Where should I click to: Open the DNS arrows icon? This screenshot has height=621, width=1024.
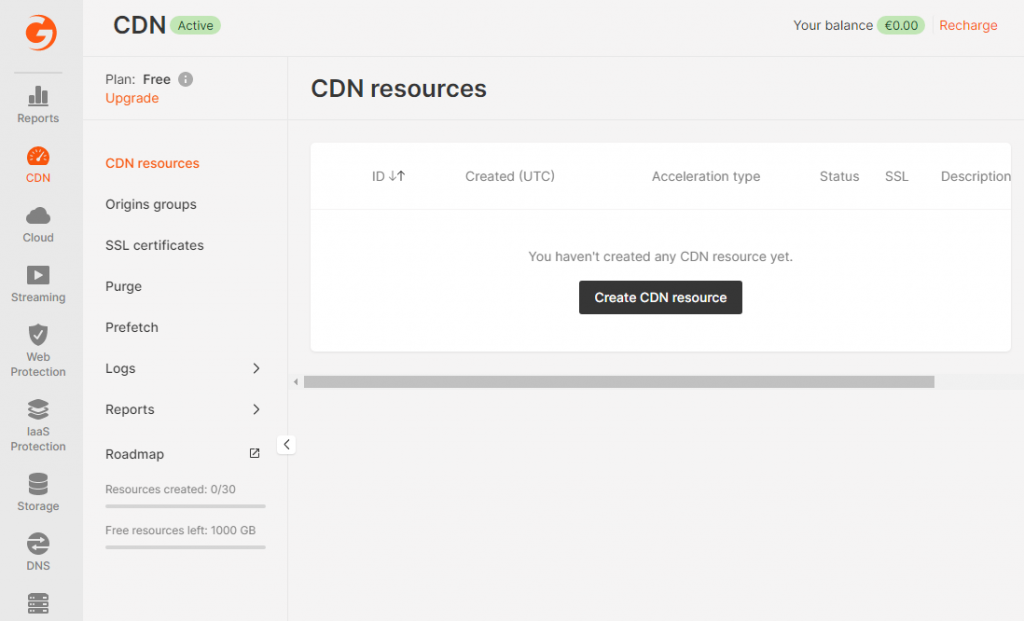coord(38,544)
